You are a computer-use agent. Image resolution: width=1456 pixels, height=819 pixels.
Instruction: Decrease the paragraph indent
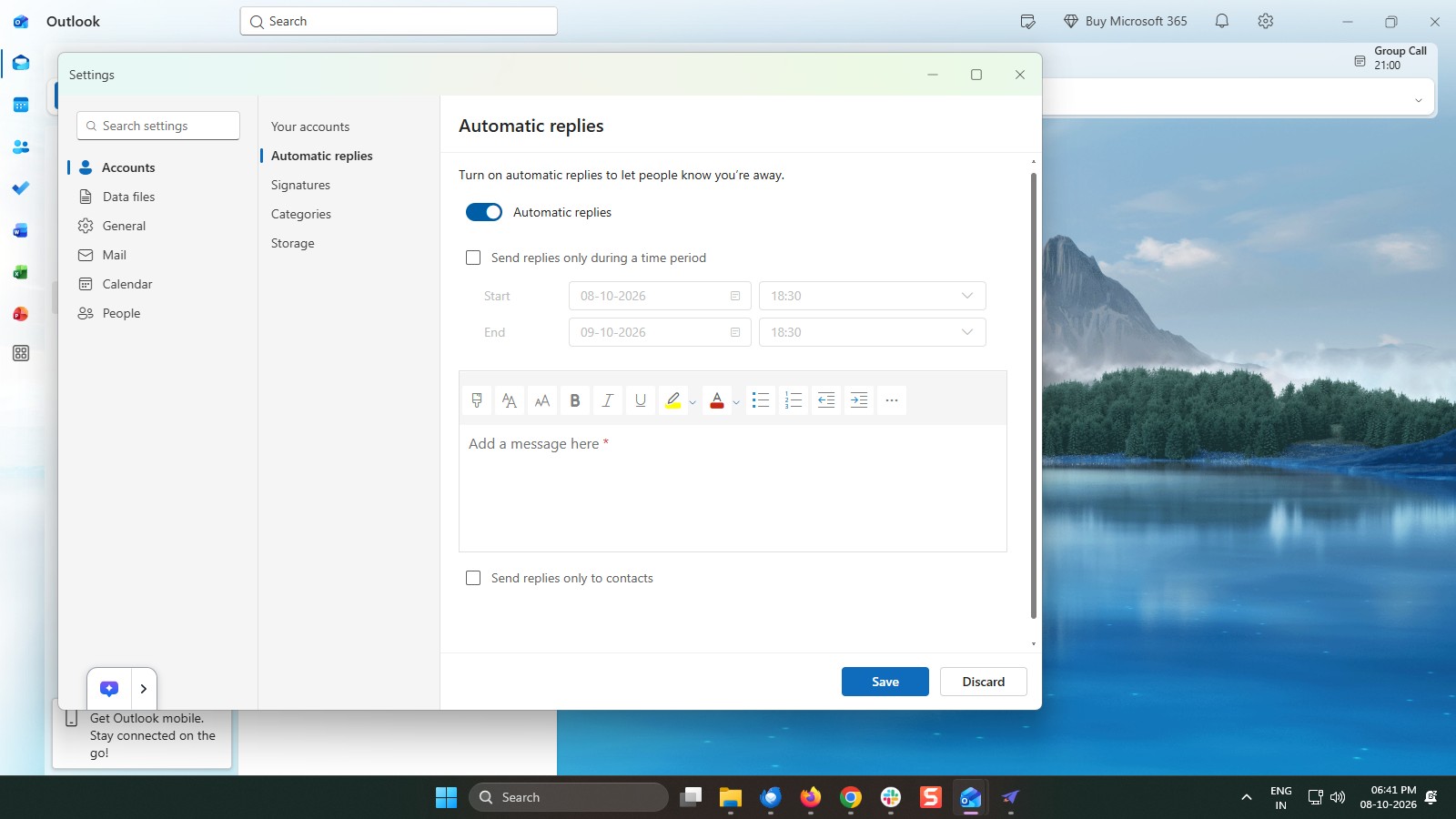point(826,400)
